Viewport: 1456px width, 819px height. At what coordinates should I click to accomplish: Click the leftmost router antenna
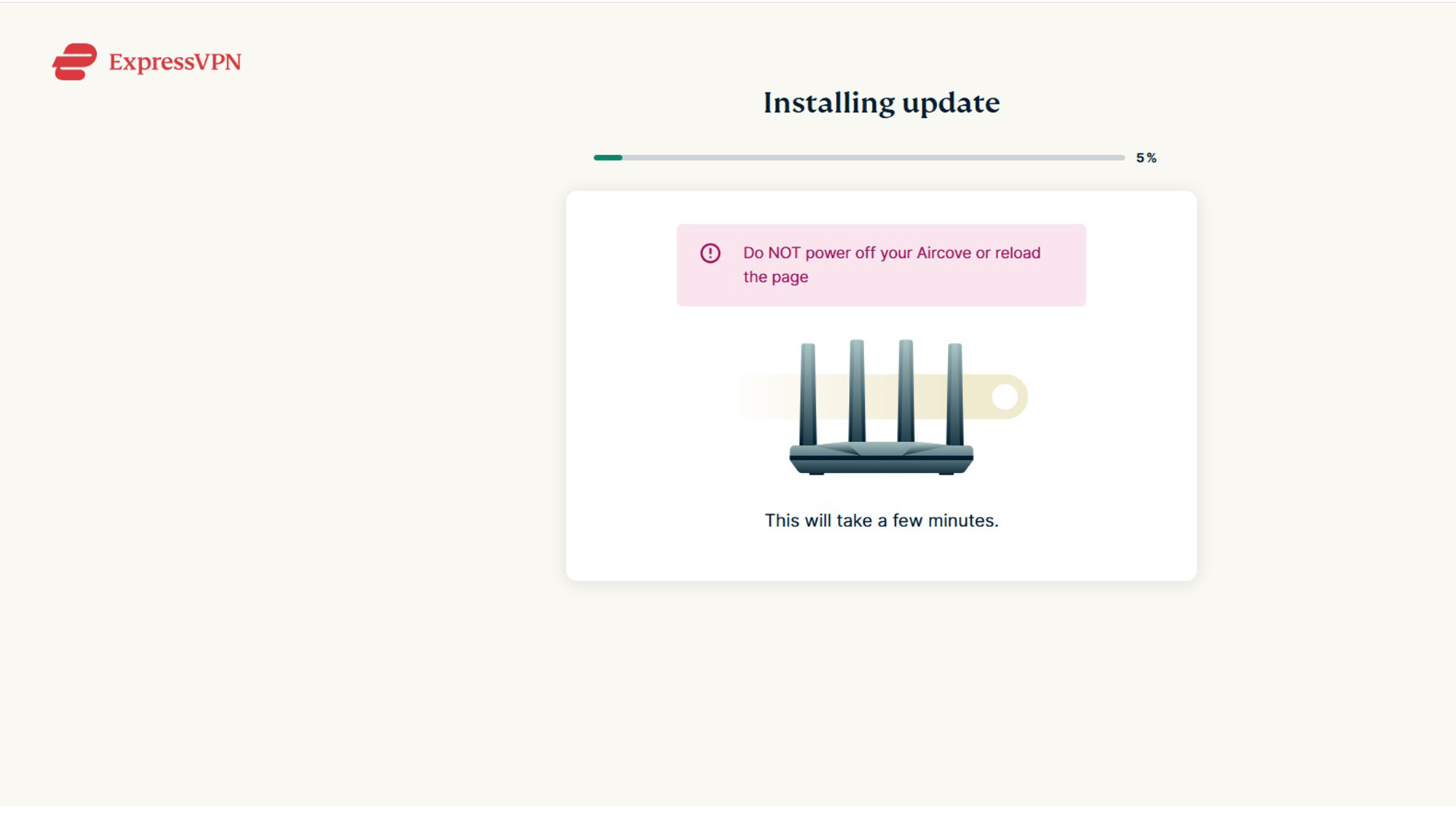[x=807, y=393]
